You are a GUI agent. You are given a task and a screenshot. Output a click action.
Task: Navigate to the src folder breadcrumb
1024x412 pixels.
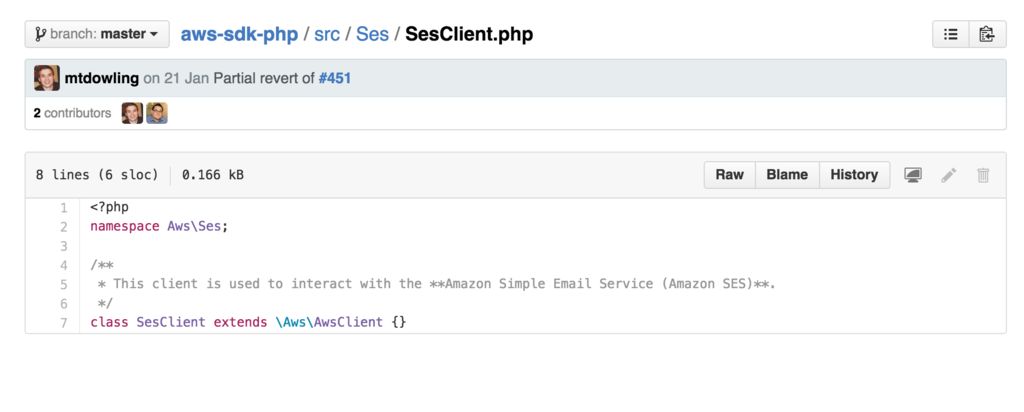click(x=327, y=34)
